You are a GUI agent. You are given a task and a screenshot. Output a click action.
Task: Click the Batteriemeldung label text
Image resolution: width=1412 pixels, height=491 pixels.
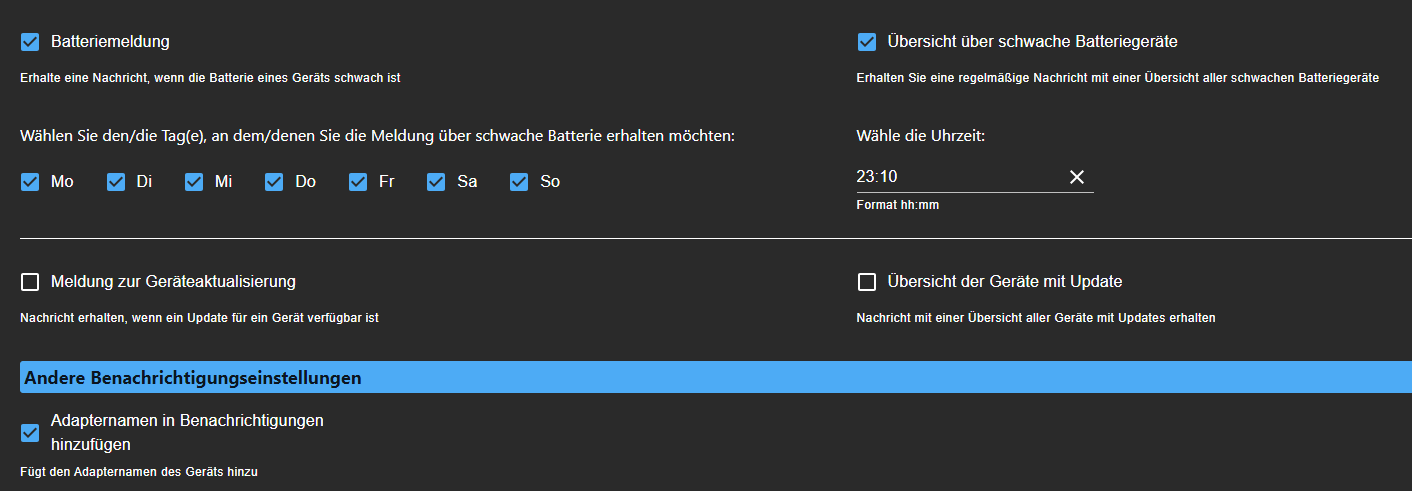click(110, 42)
